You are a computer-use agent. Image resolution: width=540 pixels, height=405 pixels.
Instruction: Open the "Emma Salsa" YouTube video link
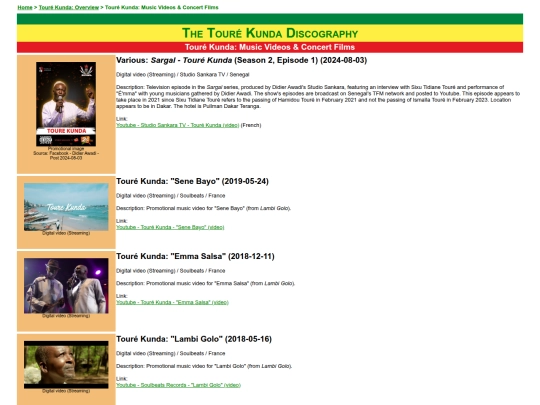coord(172,302)
